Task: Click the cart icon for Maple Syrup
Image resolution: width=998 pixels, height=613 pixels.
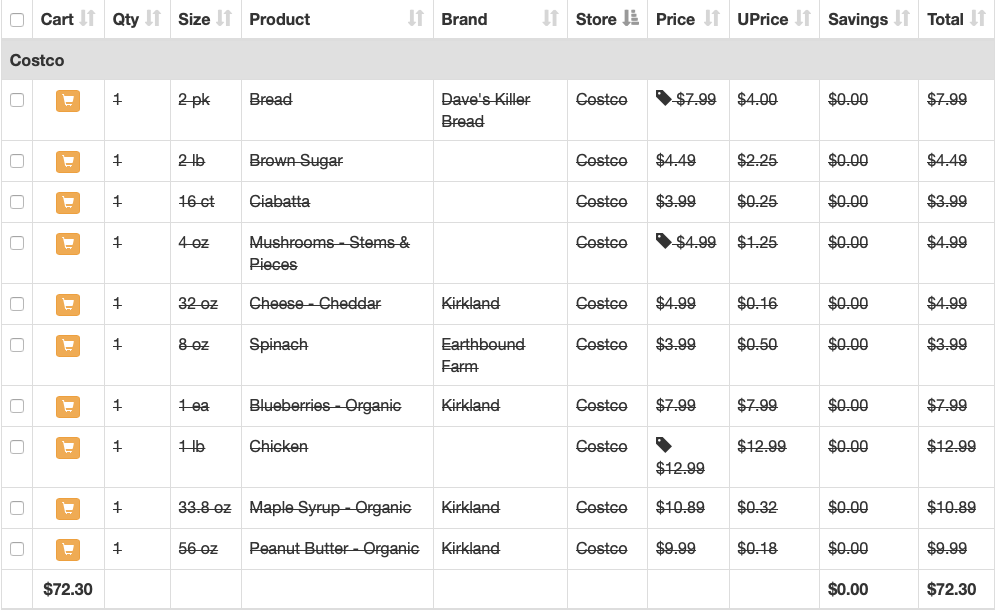Action: [68, 509]
